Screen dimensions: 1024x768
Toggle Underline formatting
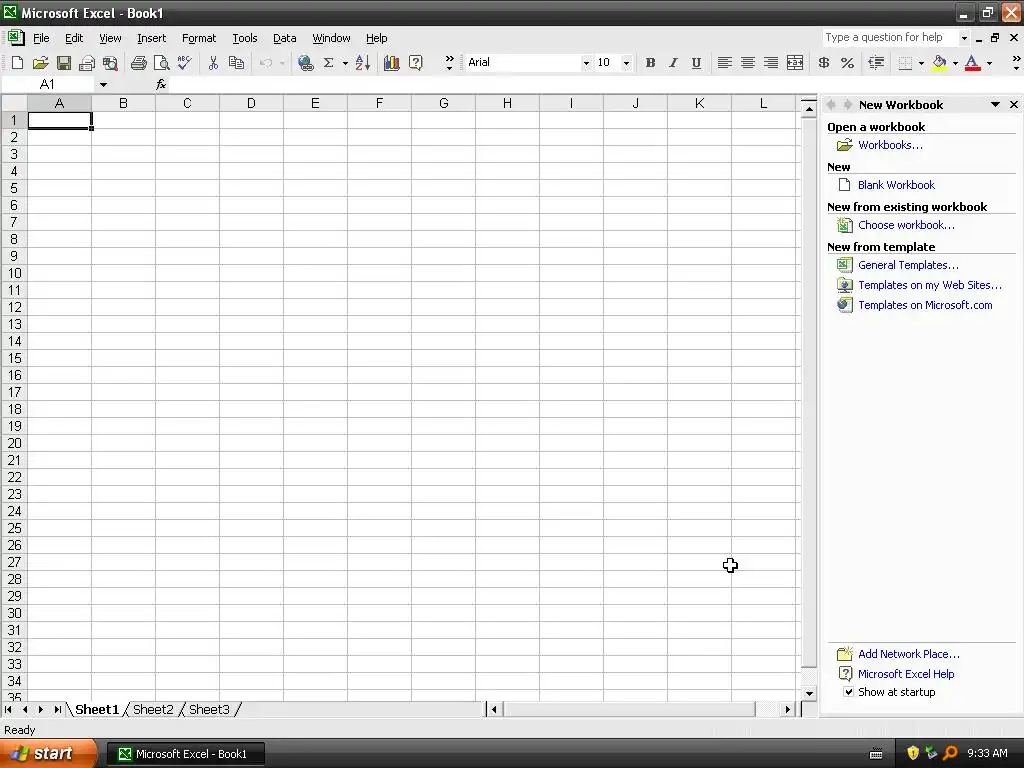696,63
